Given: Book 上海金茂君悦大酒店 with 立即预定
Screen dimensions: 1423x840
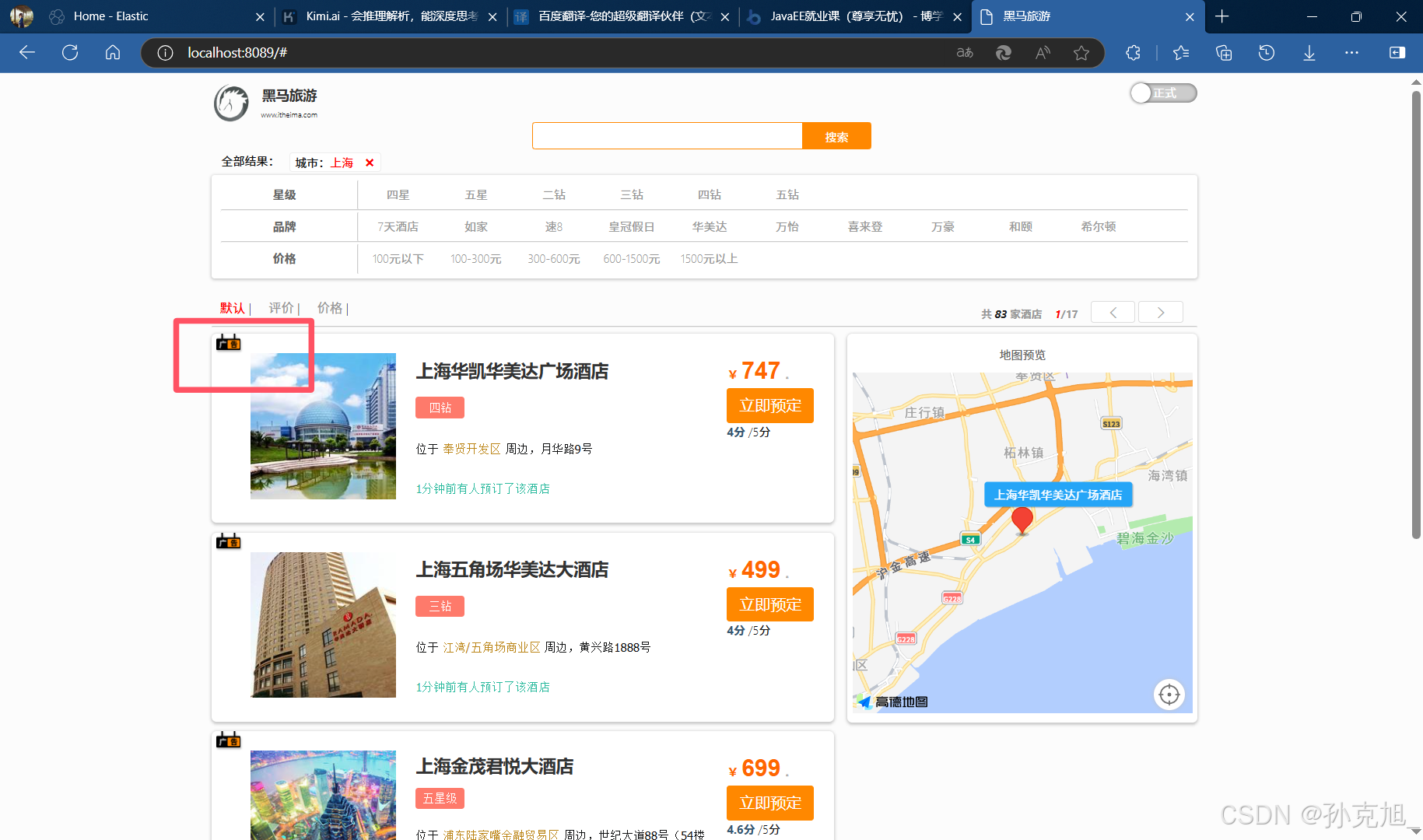Looking at the screenshot, I should click(x=770, y=803).
